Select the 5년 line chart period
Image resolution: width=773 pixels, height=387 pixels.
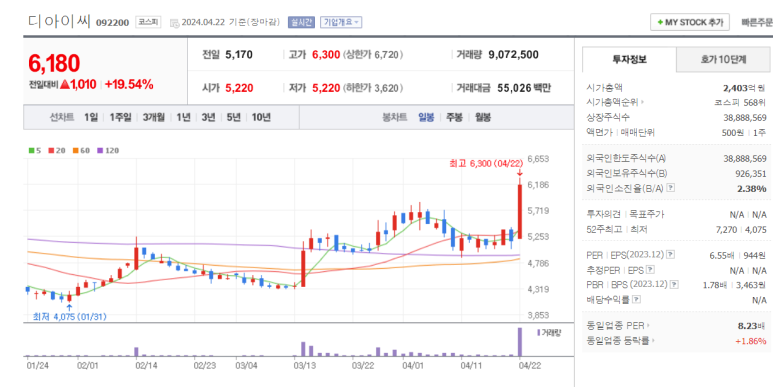(x=234, y=117)
